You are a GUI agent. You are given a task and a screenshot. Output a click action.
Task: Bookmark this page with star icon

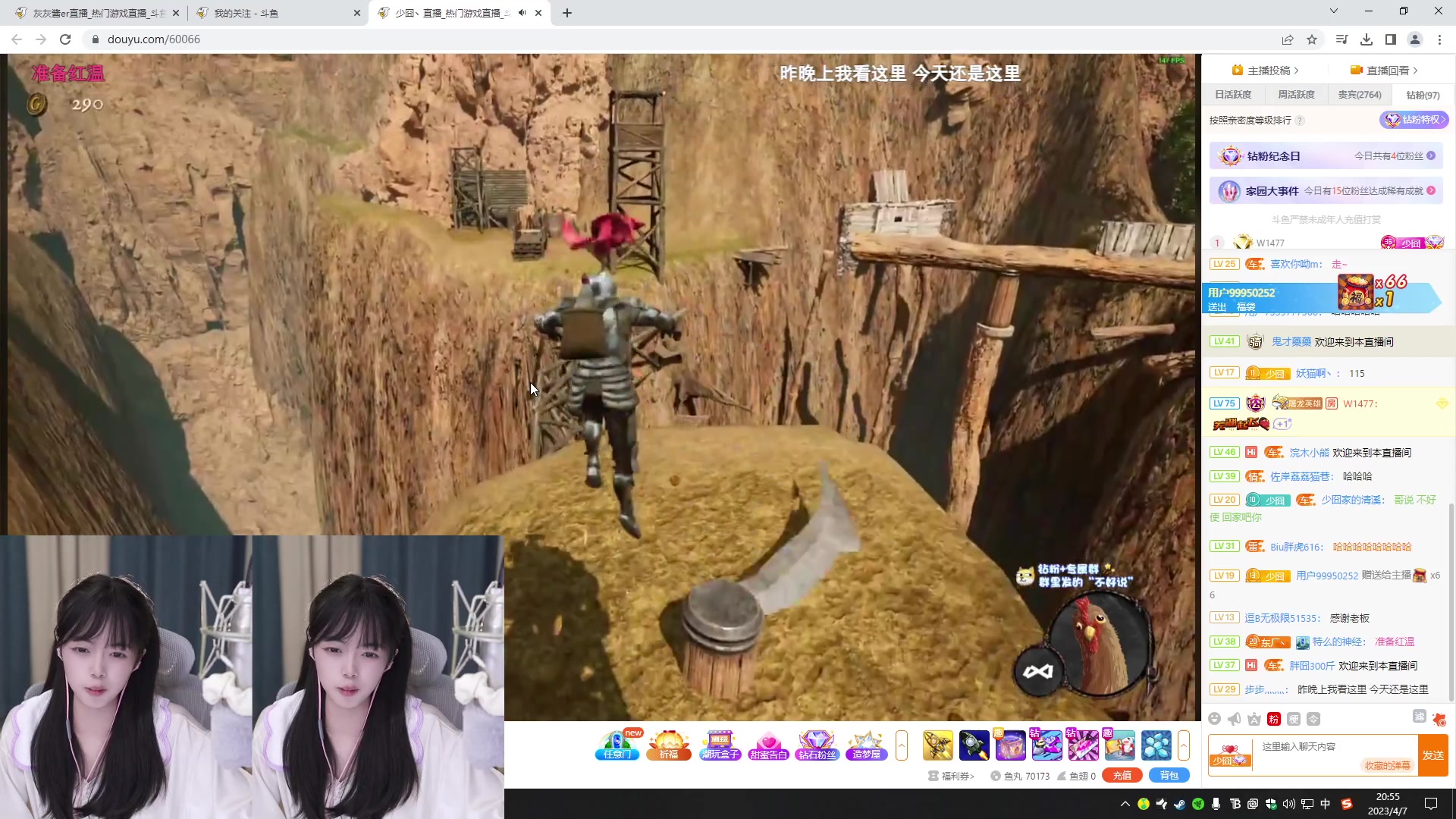tap(1312, 39)
